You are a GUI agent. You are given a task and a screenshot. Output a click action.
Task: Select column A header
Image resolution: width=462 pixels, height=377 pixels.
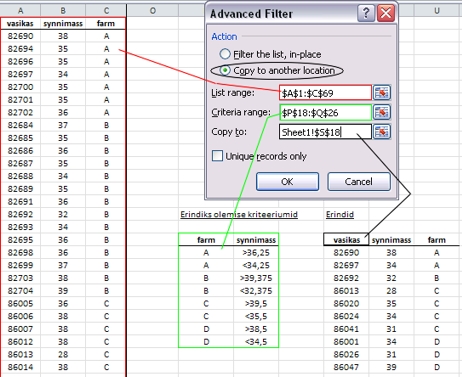pos(21,11)
